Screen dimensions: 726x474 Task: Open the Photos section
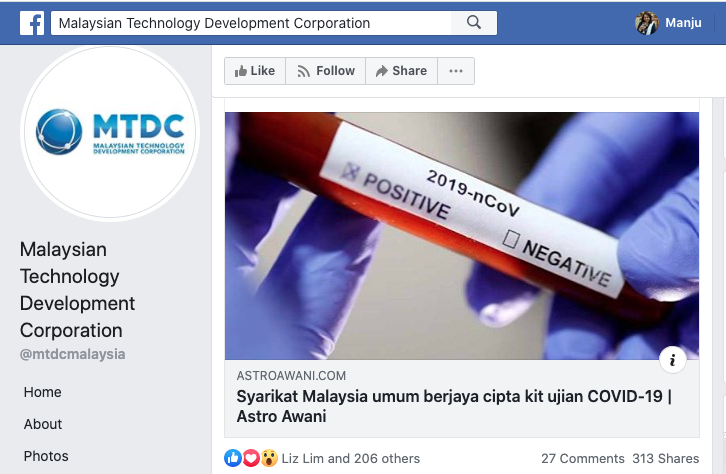click(46, 456)
